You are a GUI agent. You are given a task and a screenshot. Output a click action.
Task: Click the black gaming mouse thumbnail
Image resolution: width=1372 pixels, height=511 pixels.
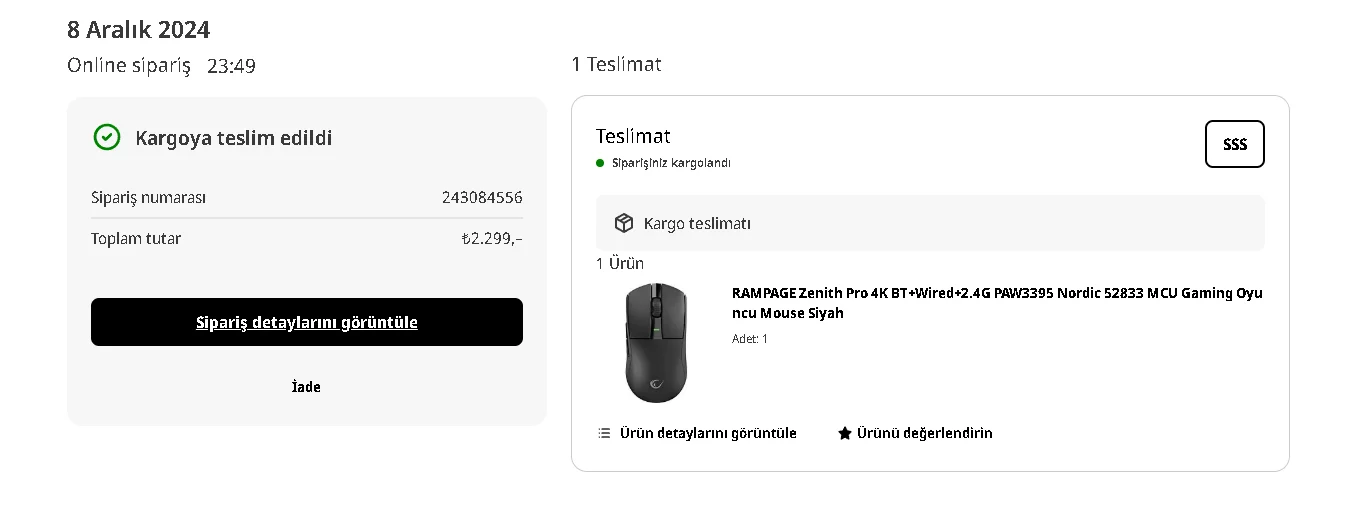pyautogui.click(x=656, y=343)
